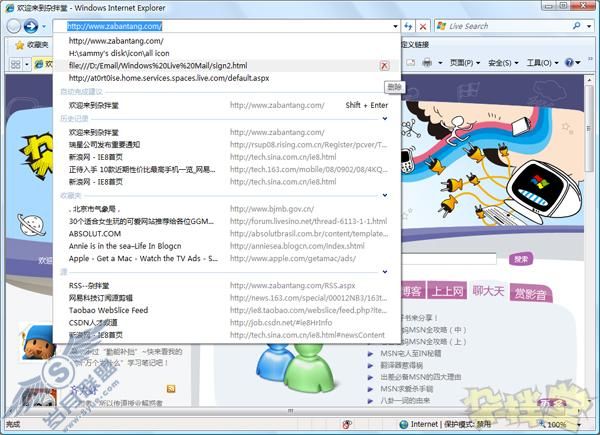The height and width of the screenshot is (435, 600).
Task: Click the Live Search magnifier icon
Action: (x=576, y=26)
